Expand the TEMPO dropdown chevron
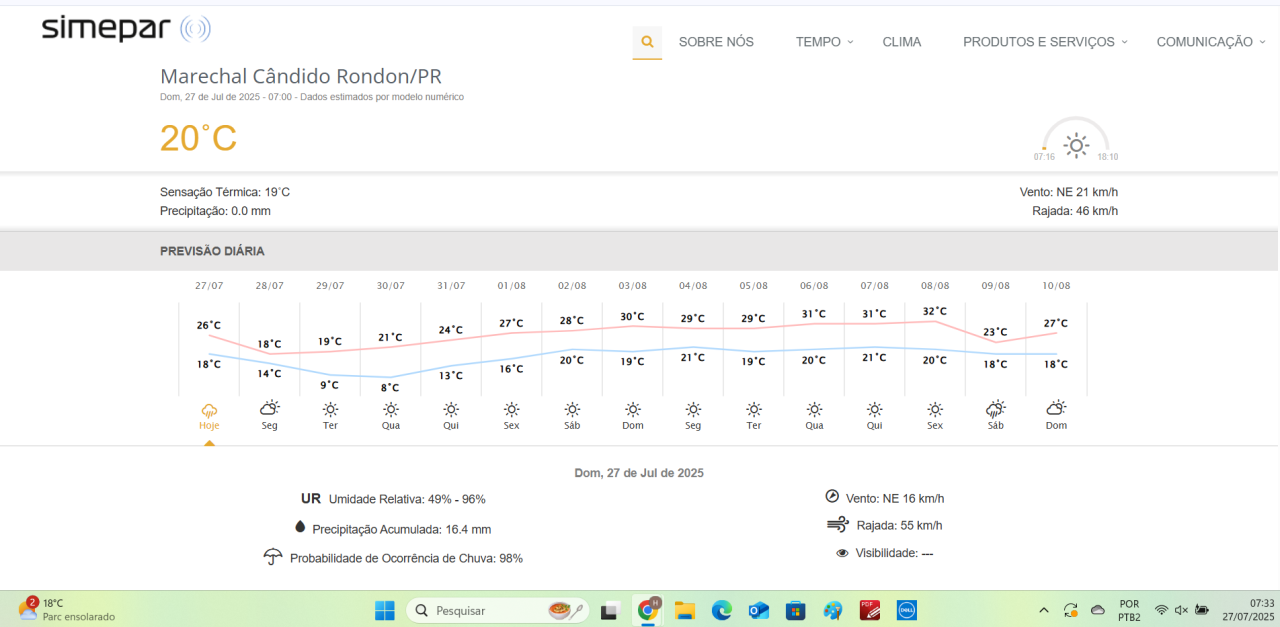 pyautogui.click(x=850, y=42)
